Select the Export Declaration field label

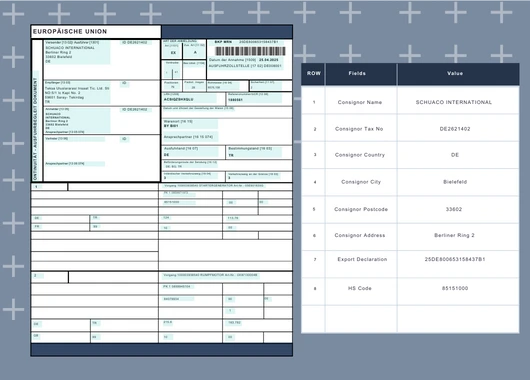362,259
